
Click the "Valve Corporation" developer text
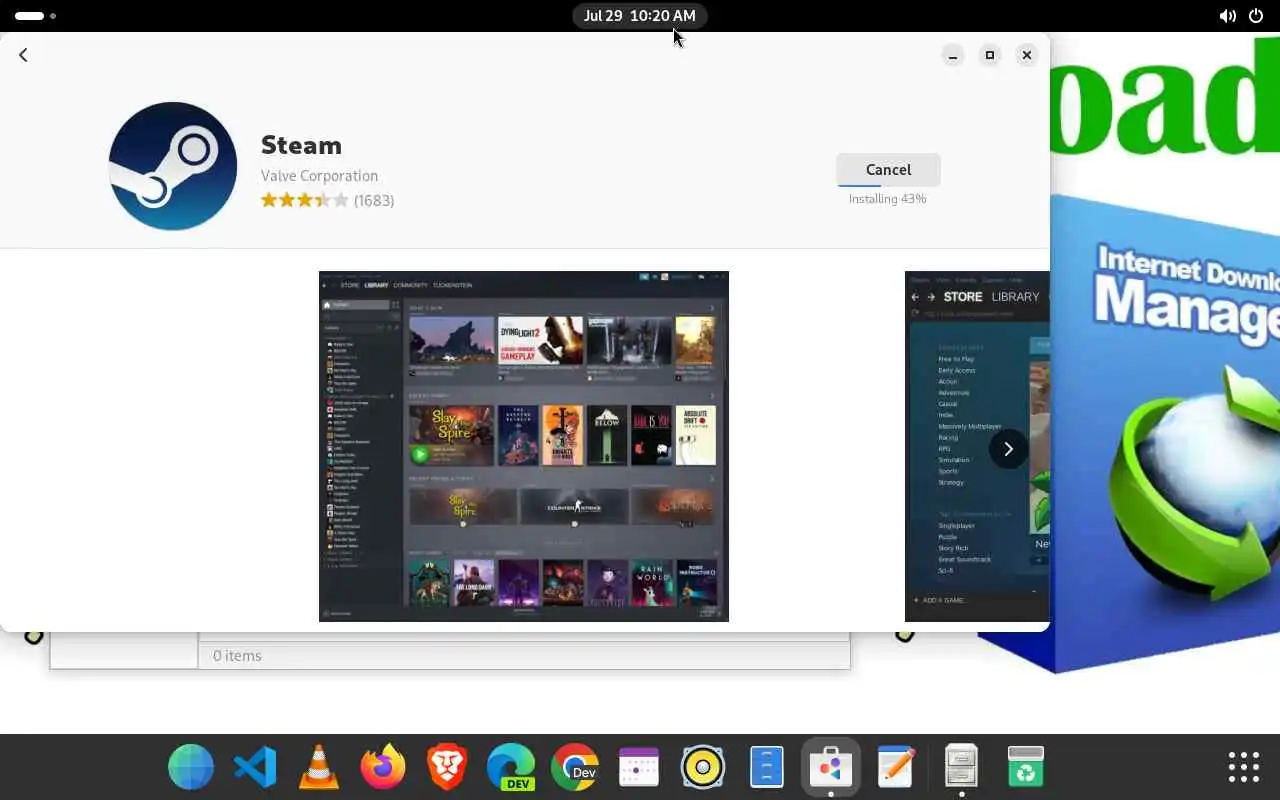(x=319, y=176)
